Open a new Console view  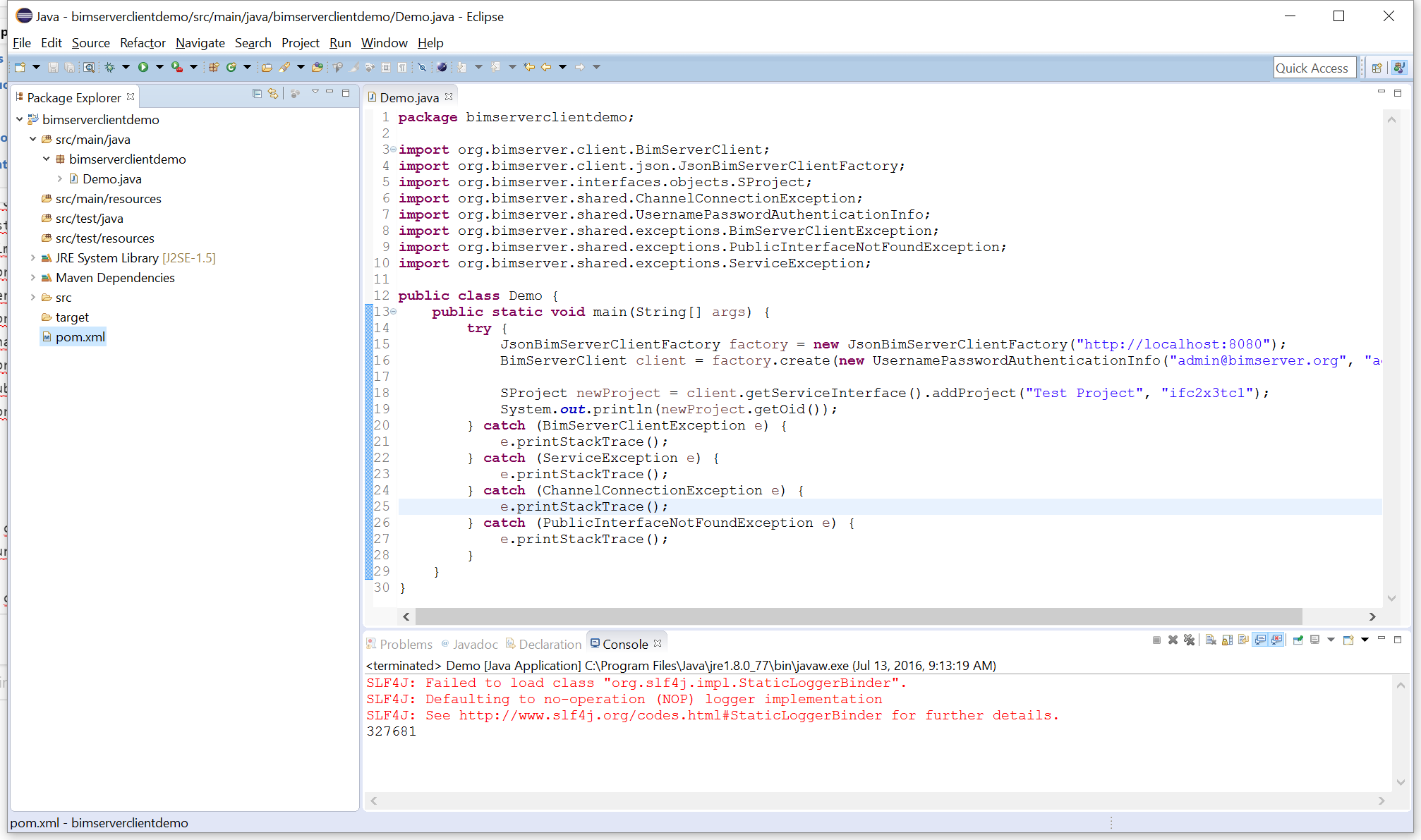pyautogui.click(x=1348, y=640)
